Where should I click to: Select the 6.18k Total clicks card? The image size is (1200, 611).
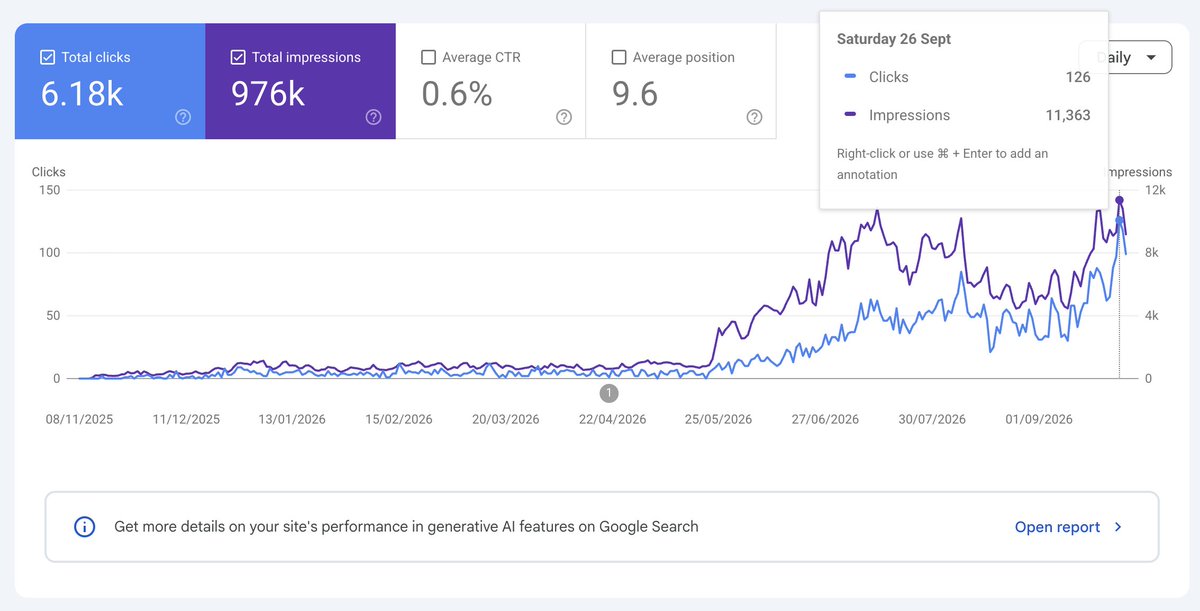(110, 81)
